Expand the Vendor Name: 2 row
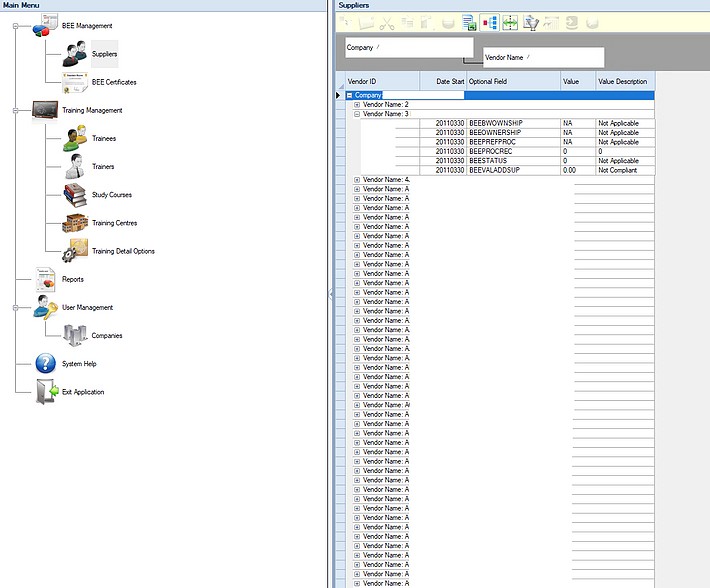 click(357, 104)
